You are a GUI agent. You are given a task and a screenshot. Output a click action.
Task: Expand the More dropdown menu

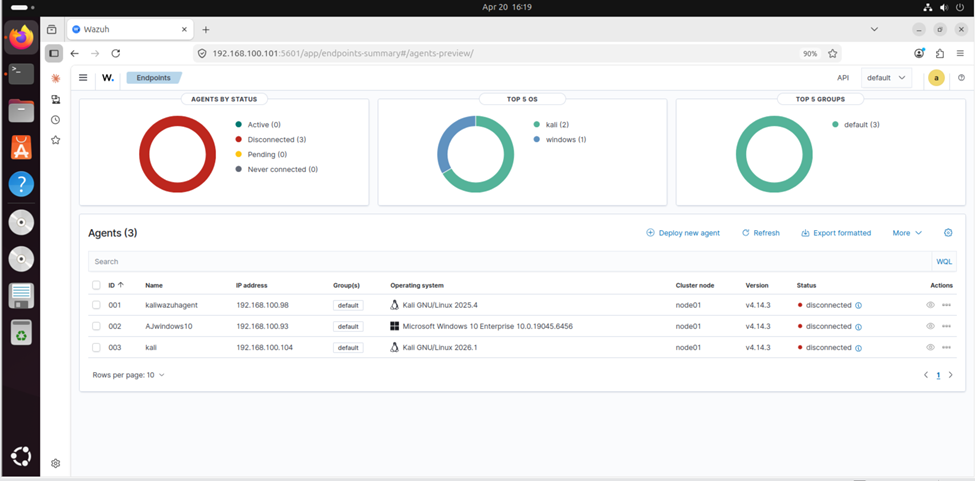pyautogui.click(x=907, y=233)
